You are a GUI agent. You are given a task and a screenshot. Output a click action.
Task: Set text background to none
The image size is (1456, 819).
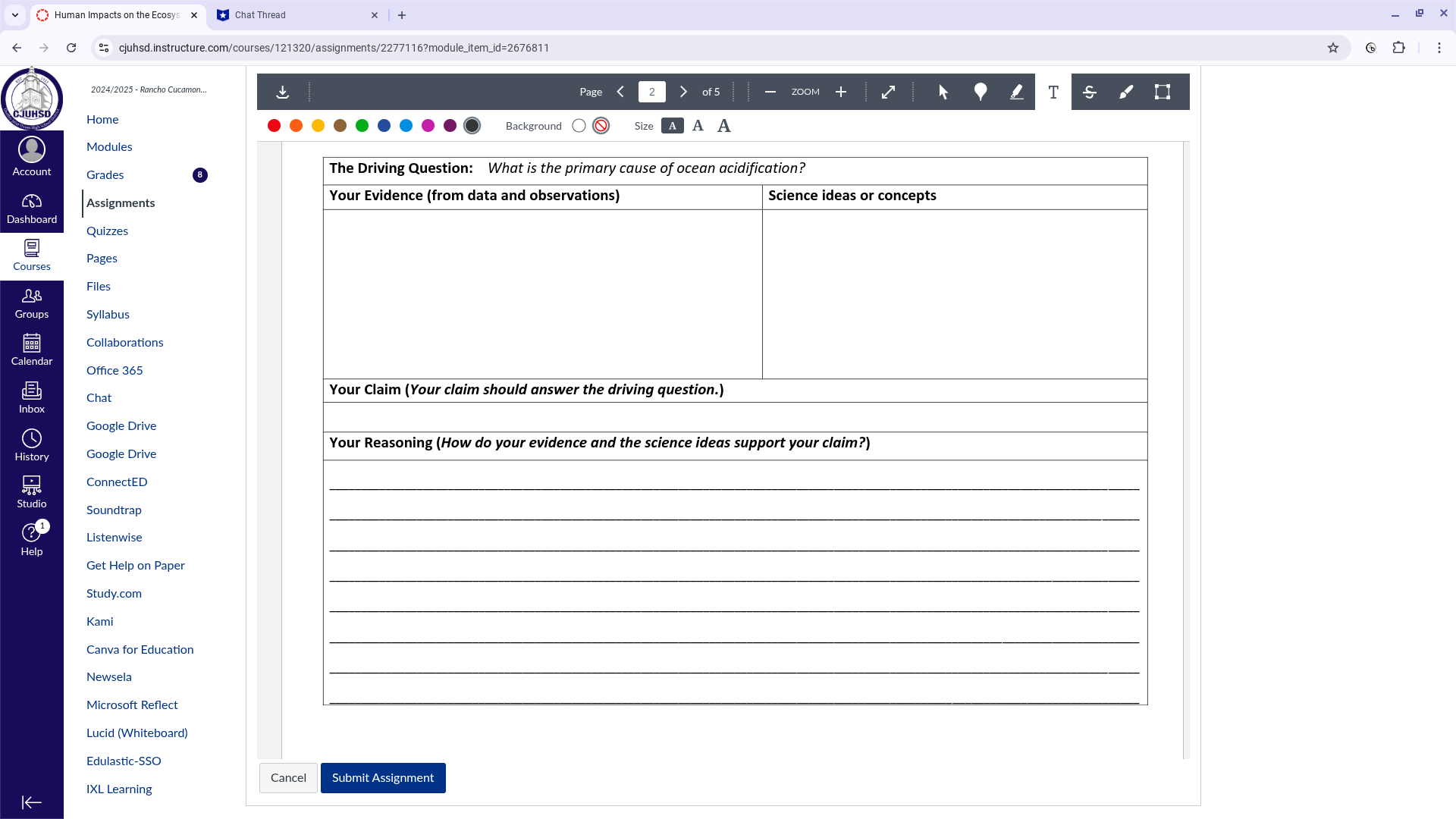(601, 126)
